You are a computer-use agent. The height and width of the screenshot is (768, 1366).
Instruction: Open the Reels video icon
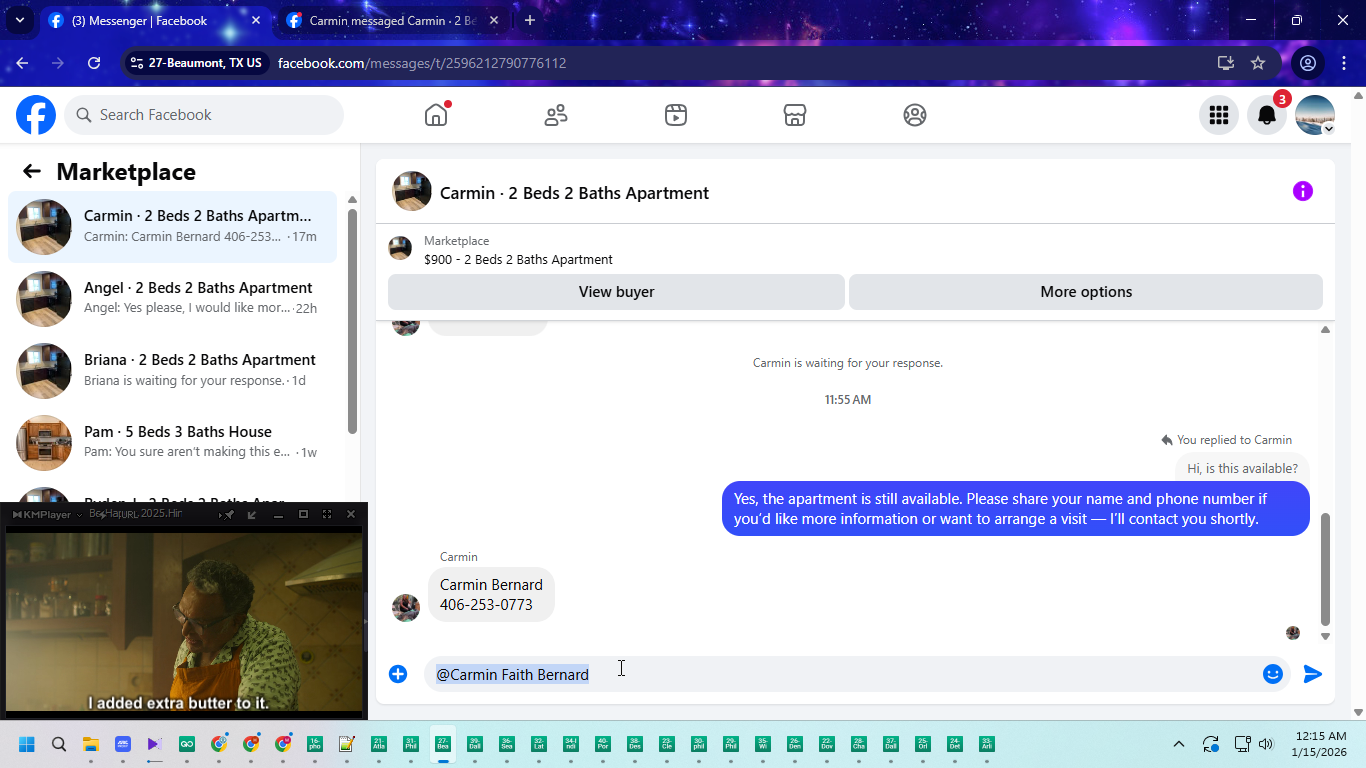(676, 115)
